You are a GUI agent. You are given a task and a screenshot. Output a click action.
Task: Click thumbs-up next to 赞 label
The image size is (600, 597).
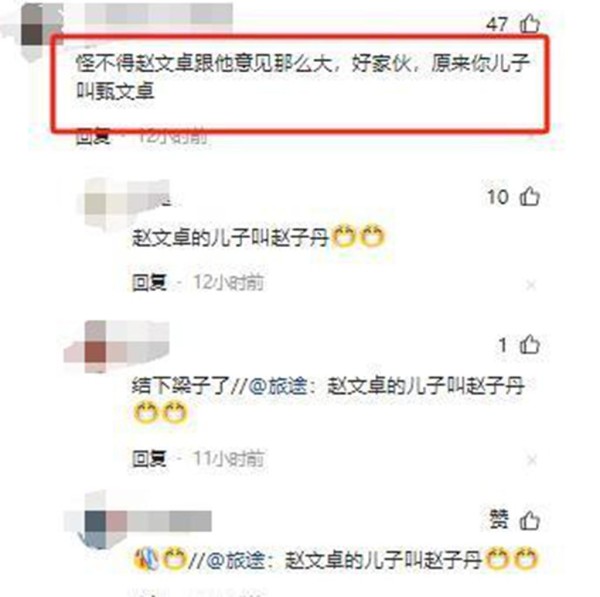(530, 521)
